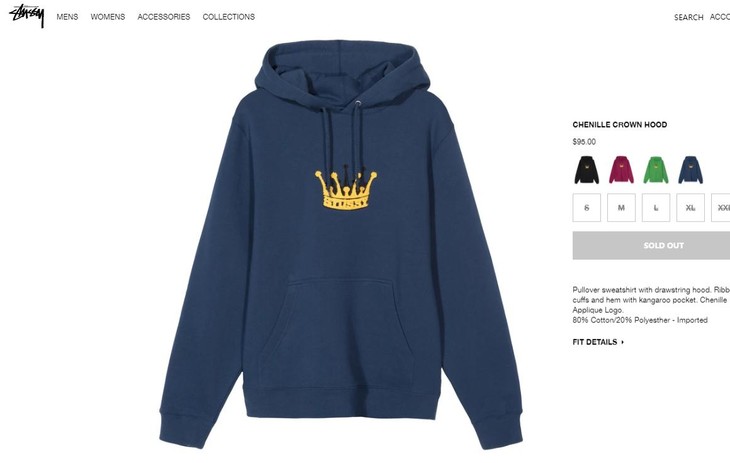
Task: Choose size XL option
Action: 690,208
